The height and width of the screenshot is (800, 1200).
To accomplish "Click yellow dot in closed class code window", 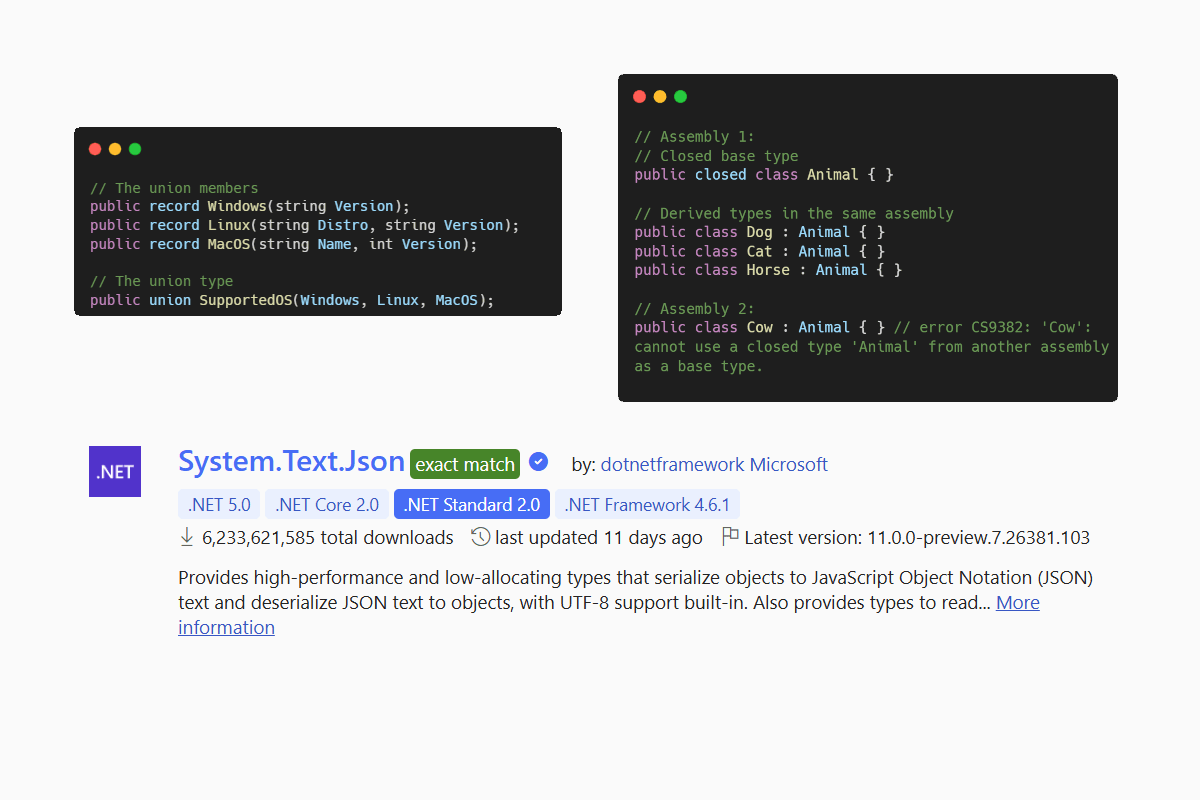I will (x=660, y=96).
